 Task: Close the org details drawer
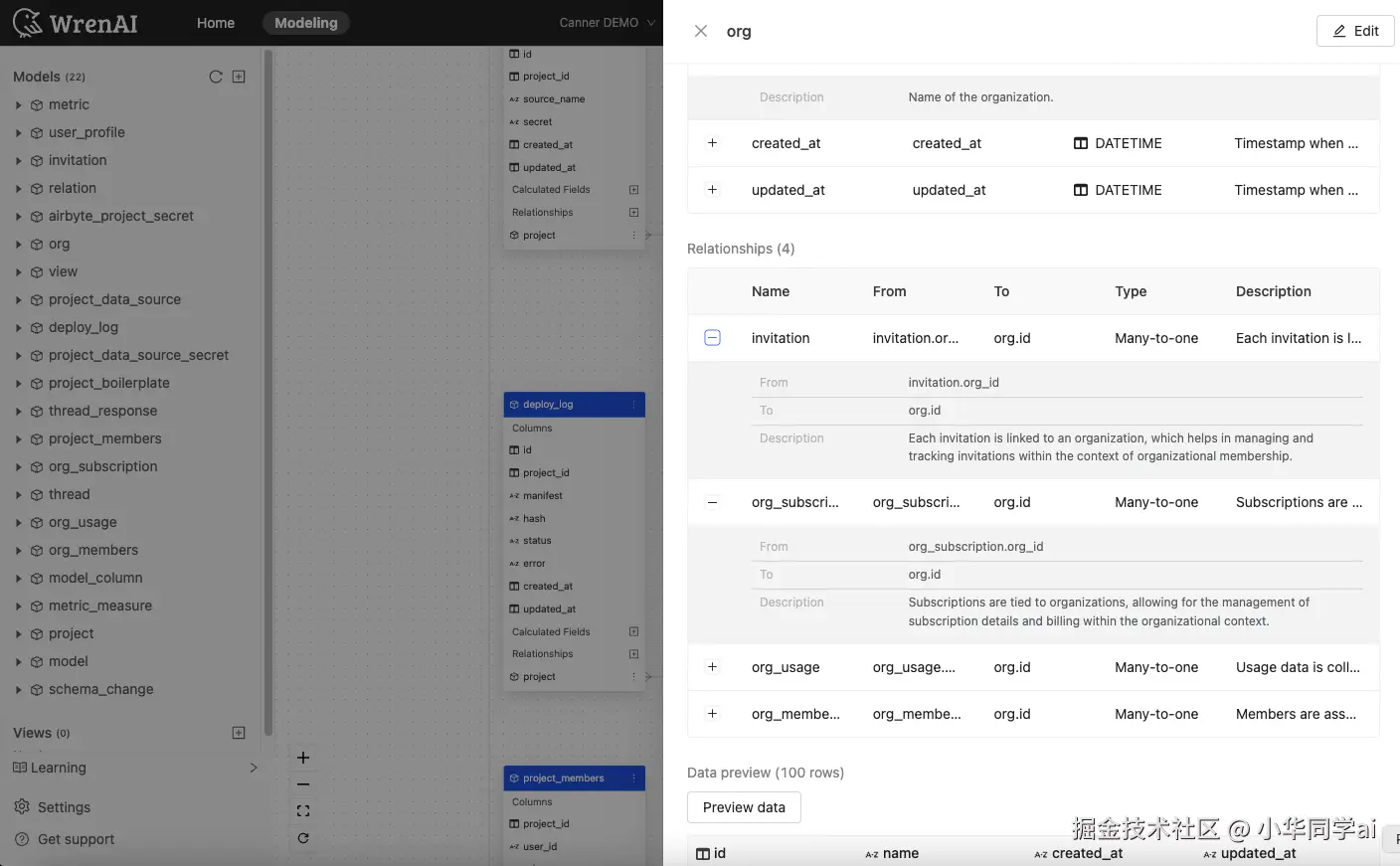pyautogui.click(x=701, y=31)
